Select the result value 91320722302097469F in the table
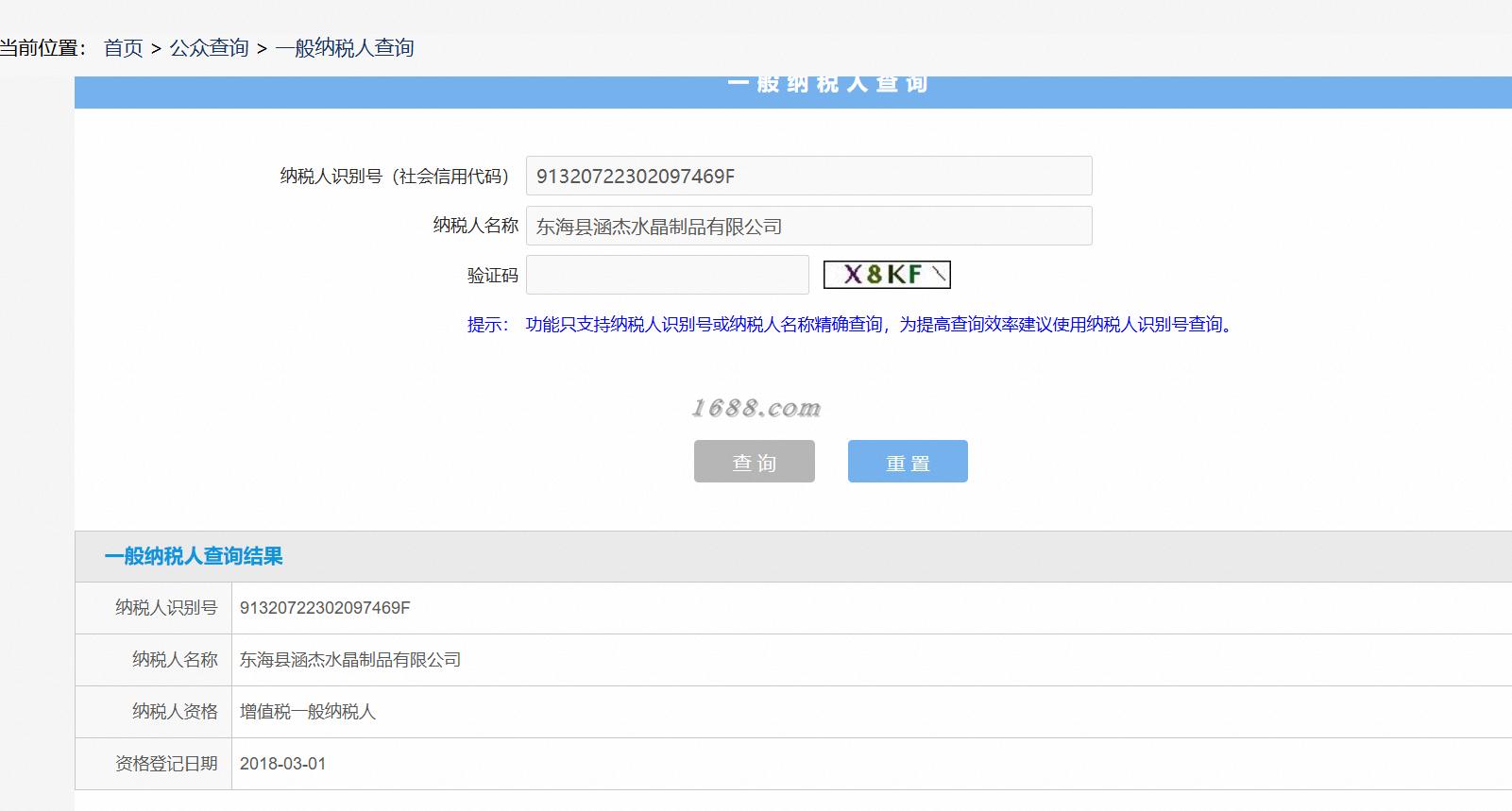Image resolution: width=1512 pixels, height=811 pixels. [325, 608]
